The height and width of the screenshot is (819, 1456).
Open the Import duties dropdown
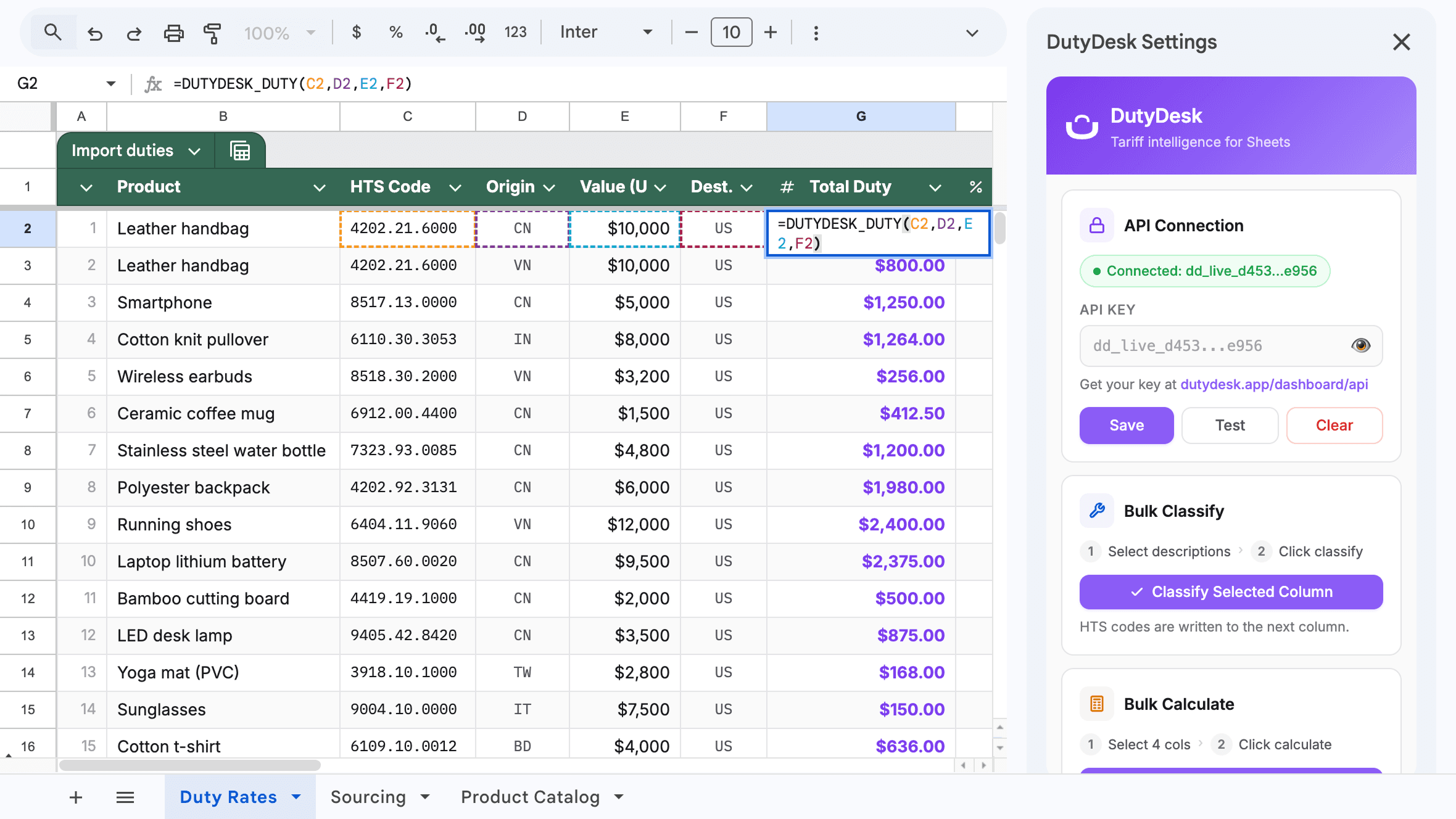[195, 150]
